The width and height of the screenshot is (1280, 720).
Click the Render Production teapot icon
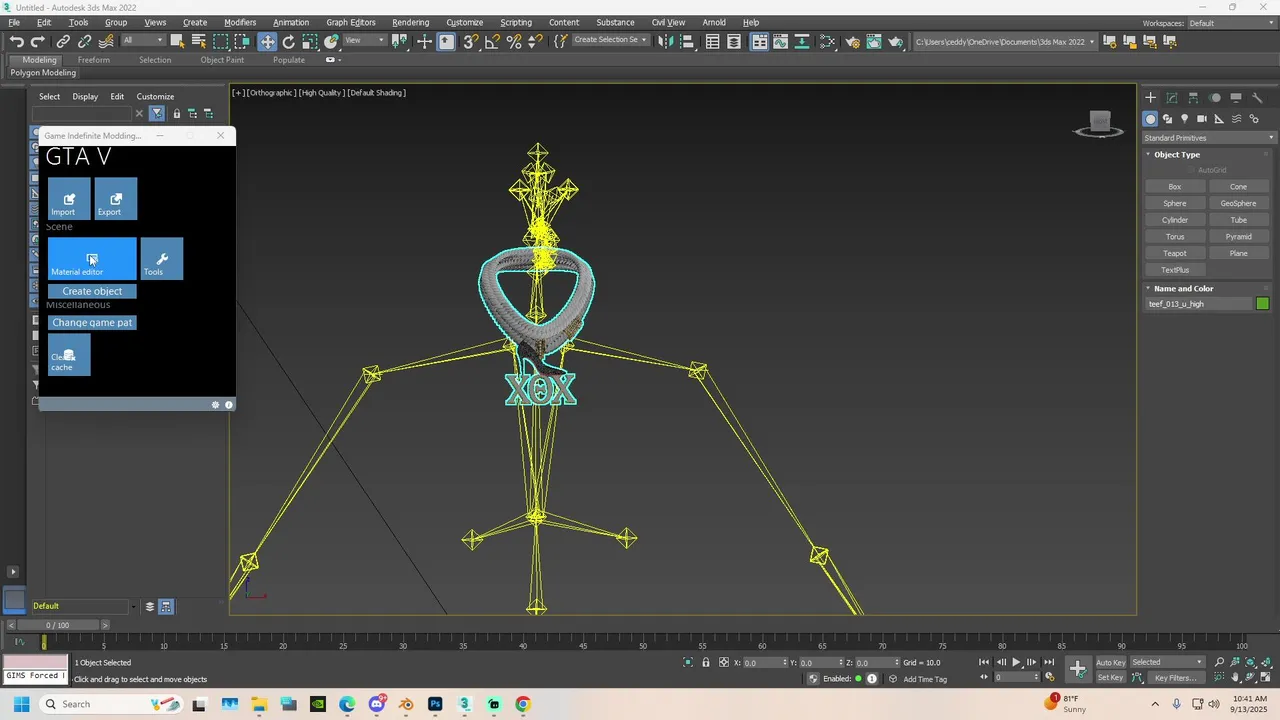click(896, 41)
